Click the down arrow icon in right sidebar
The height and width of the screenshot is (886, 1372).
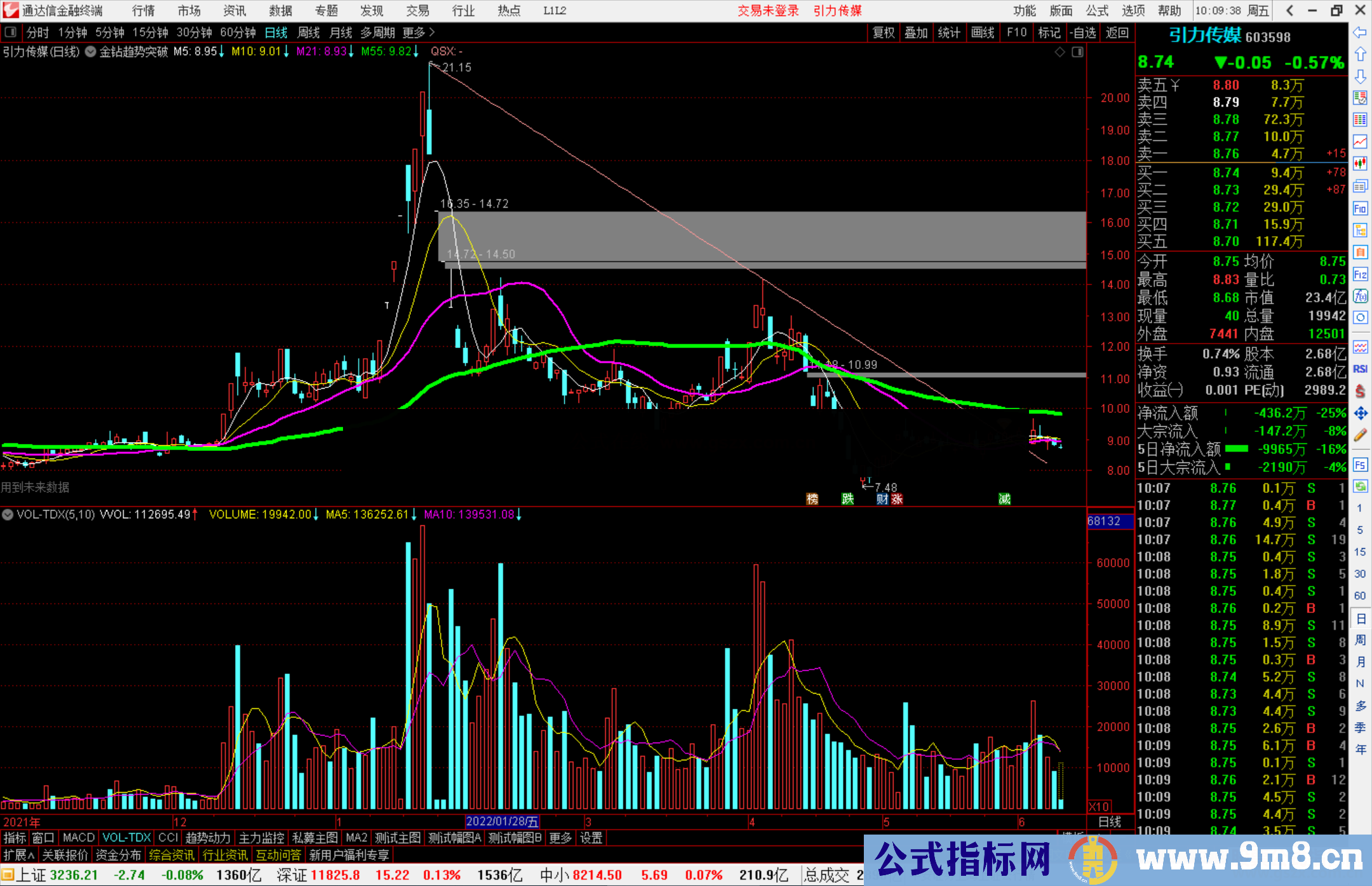1360,76
